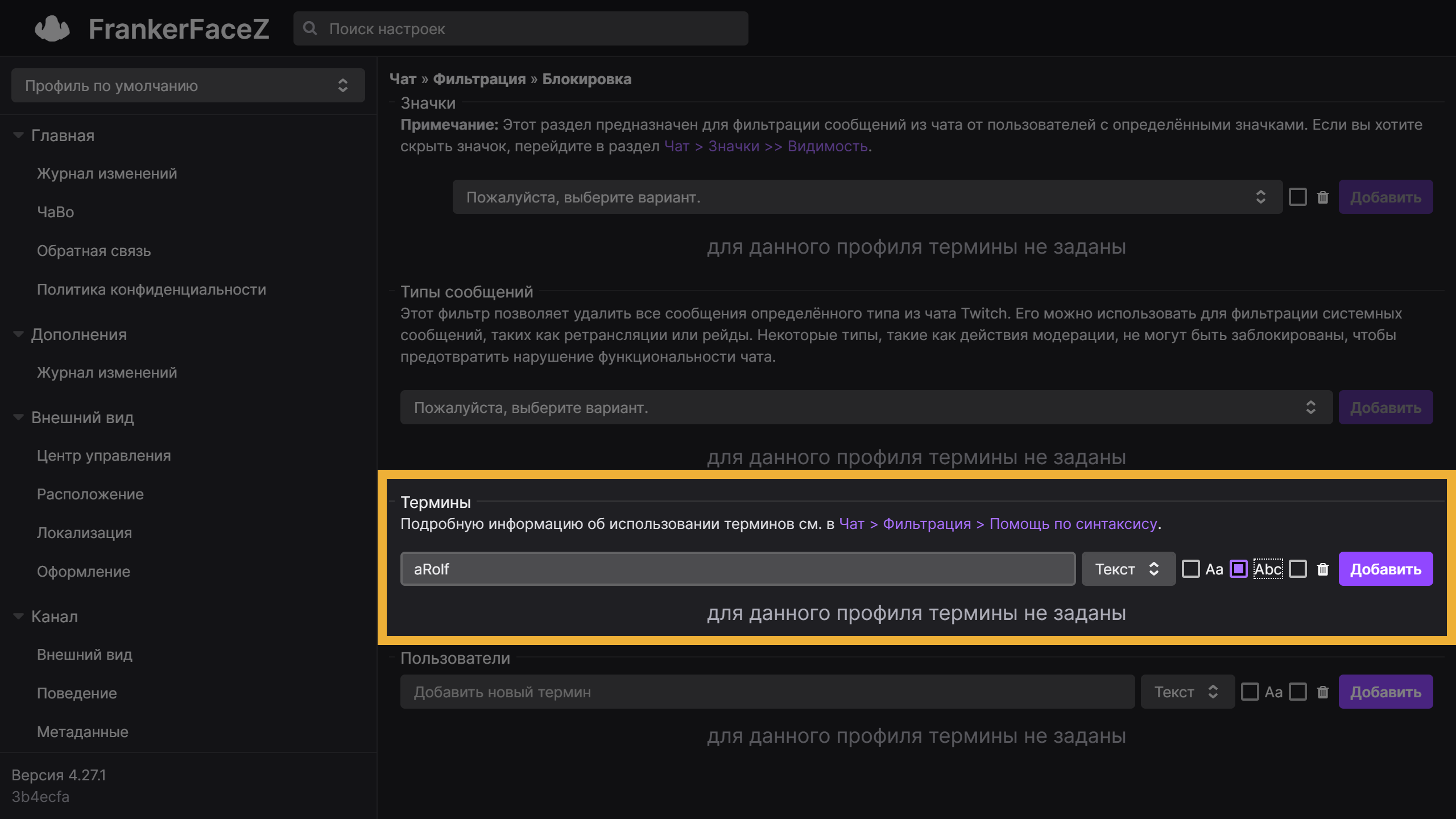Click the Aa case-sensitive label in Термины
Screen dimensions: 1456x819
(x=1214, y=569)
